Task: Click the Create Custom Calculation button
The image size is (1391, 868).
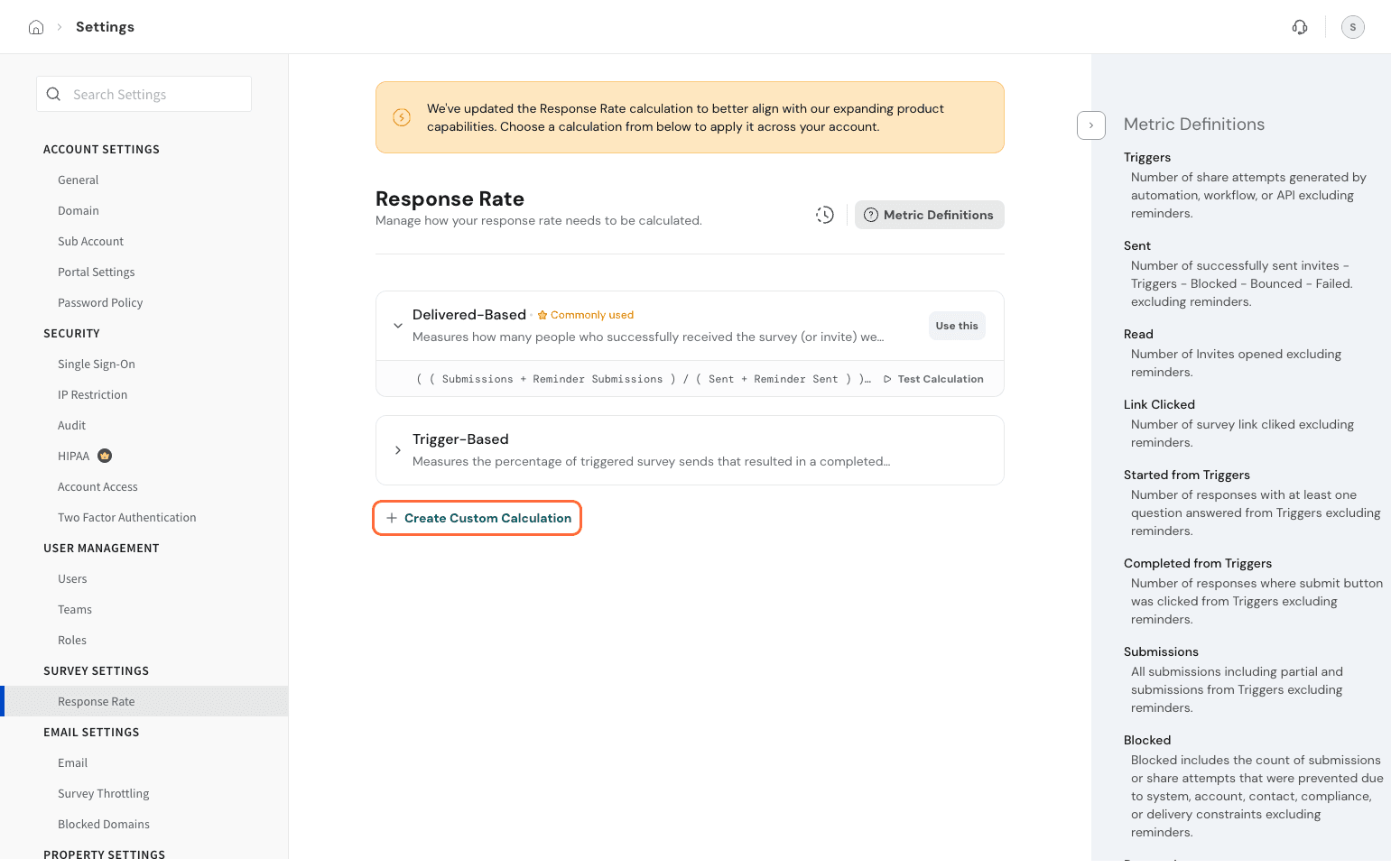Action: (x=478, y=518)
